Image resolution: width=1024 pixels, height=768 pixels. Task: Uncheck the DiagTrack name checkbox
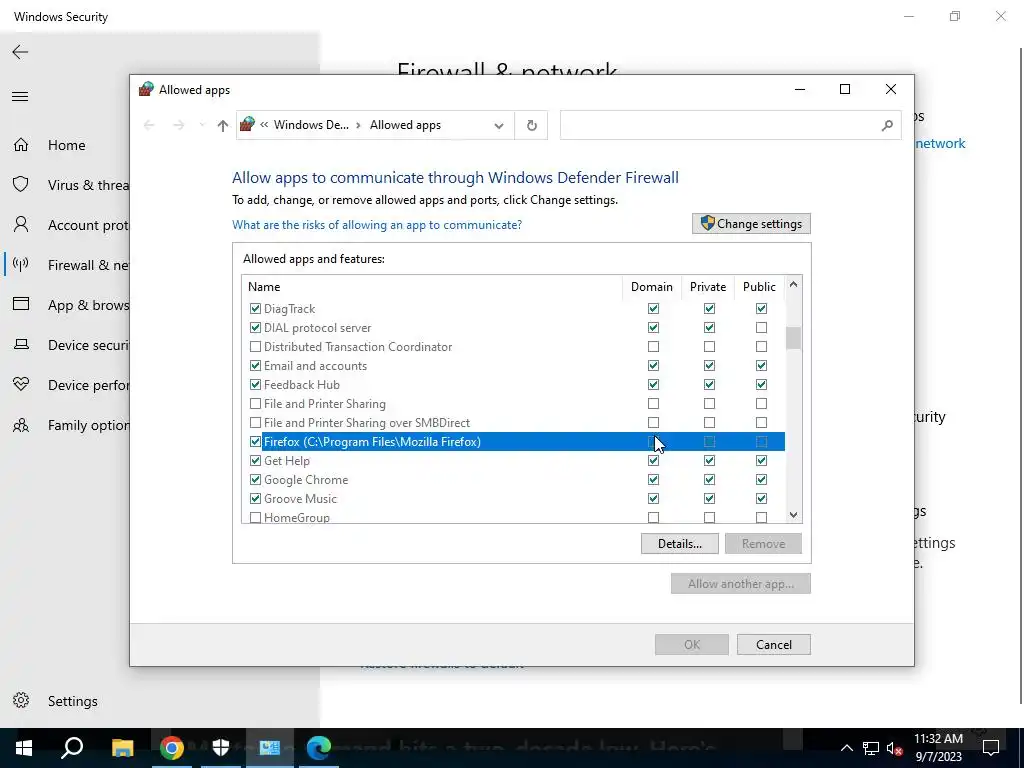pyautogui.click(x=255, y=308)
